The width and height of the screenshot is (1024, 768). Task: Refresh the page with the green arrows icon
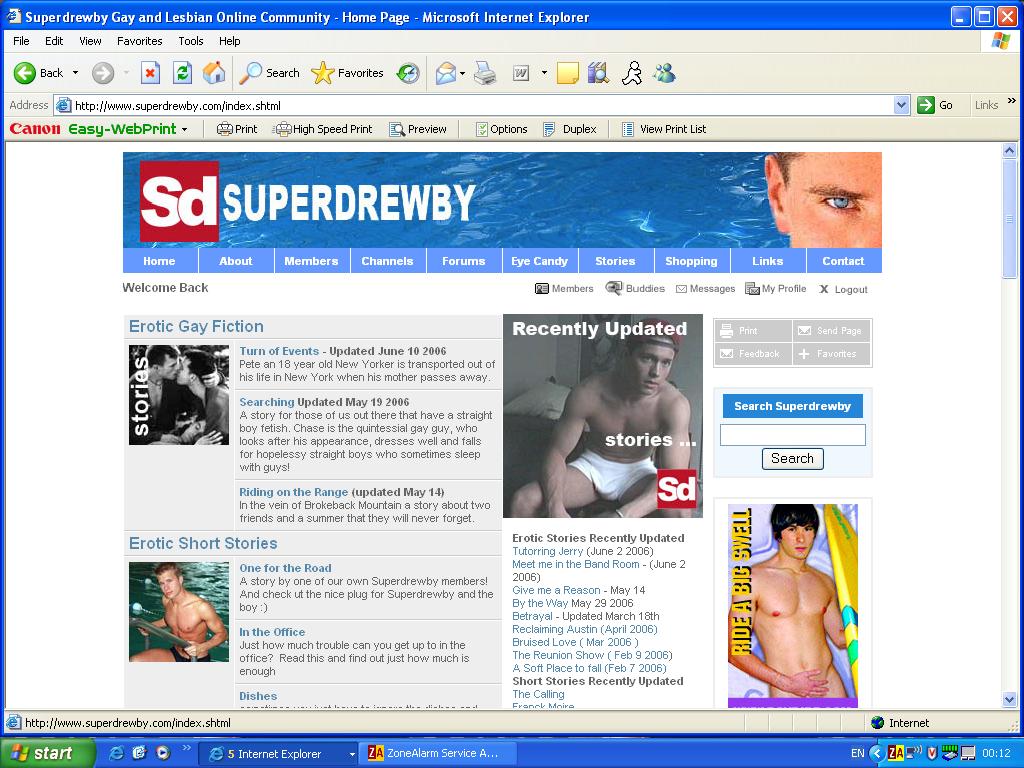click(x=182, y=73)
